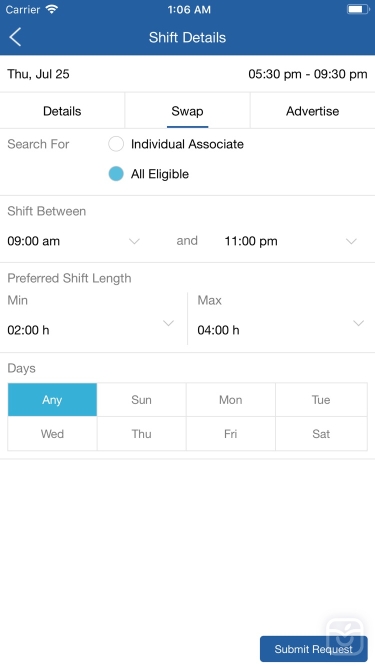
Task: Tap the battery indicator icon
Action: [358, 9]
